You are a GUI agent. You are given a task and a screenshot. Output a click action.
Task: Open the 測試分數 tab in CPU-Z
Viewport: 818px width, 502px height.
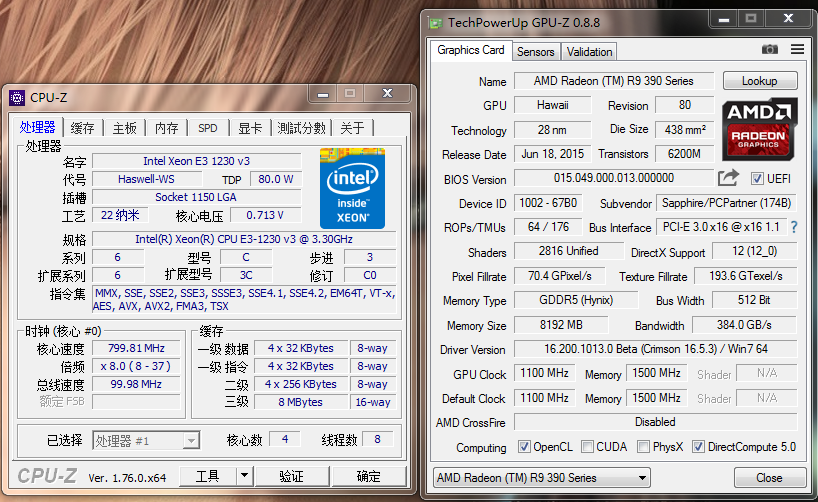pos(302,128)
